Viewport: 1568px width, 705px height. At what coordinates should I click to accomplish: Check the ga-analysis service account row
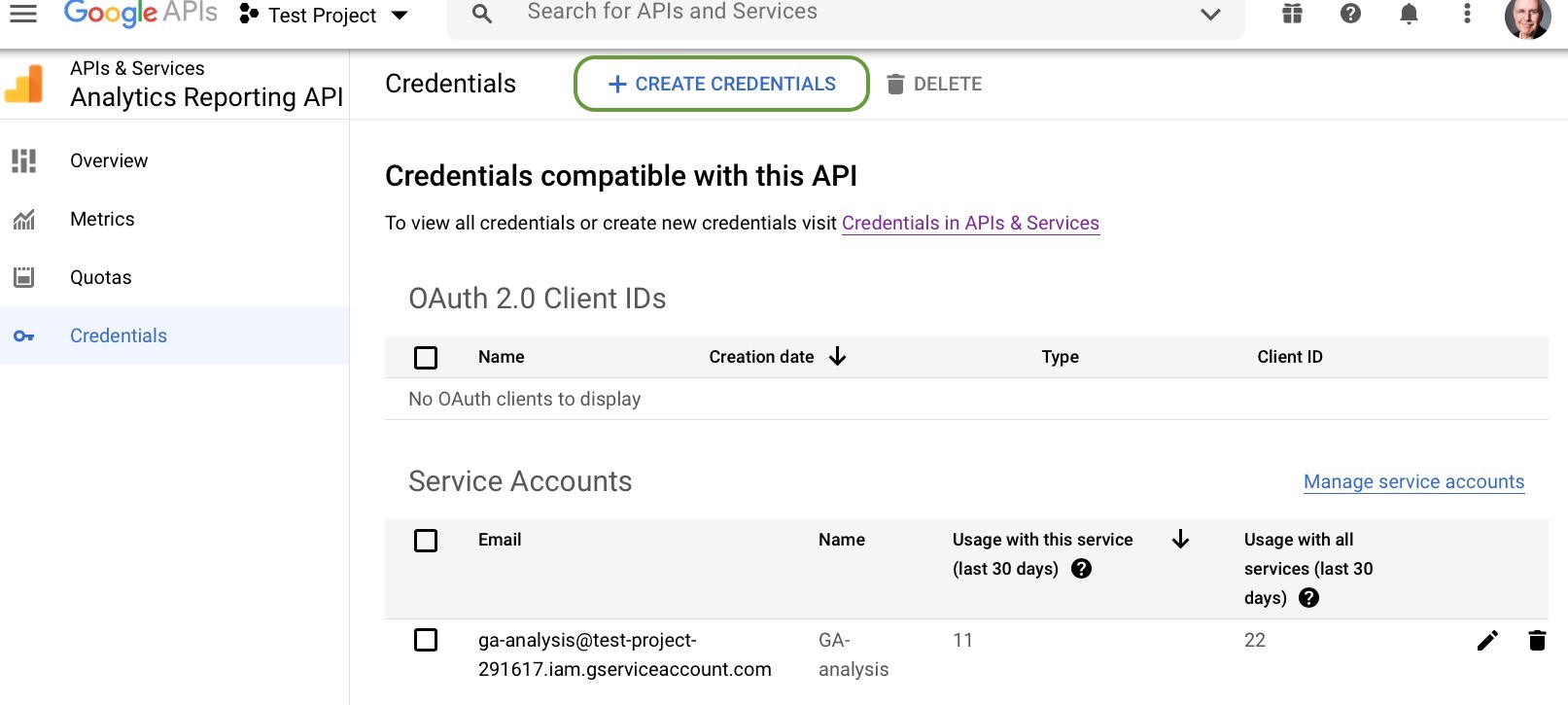(426, 640)
